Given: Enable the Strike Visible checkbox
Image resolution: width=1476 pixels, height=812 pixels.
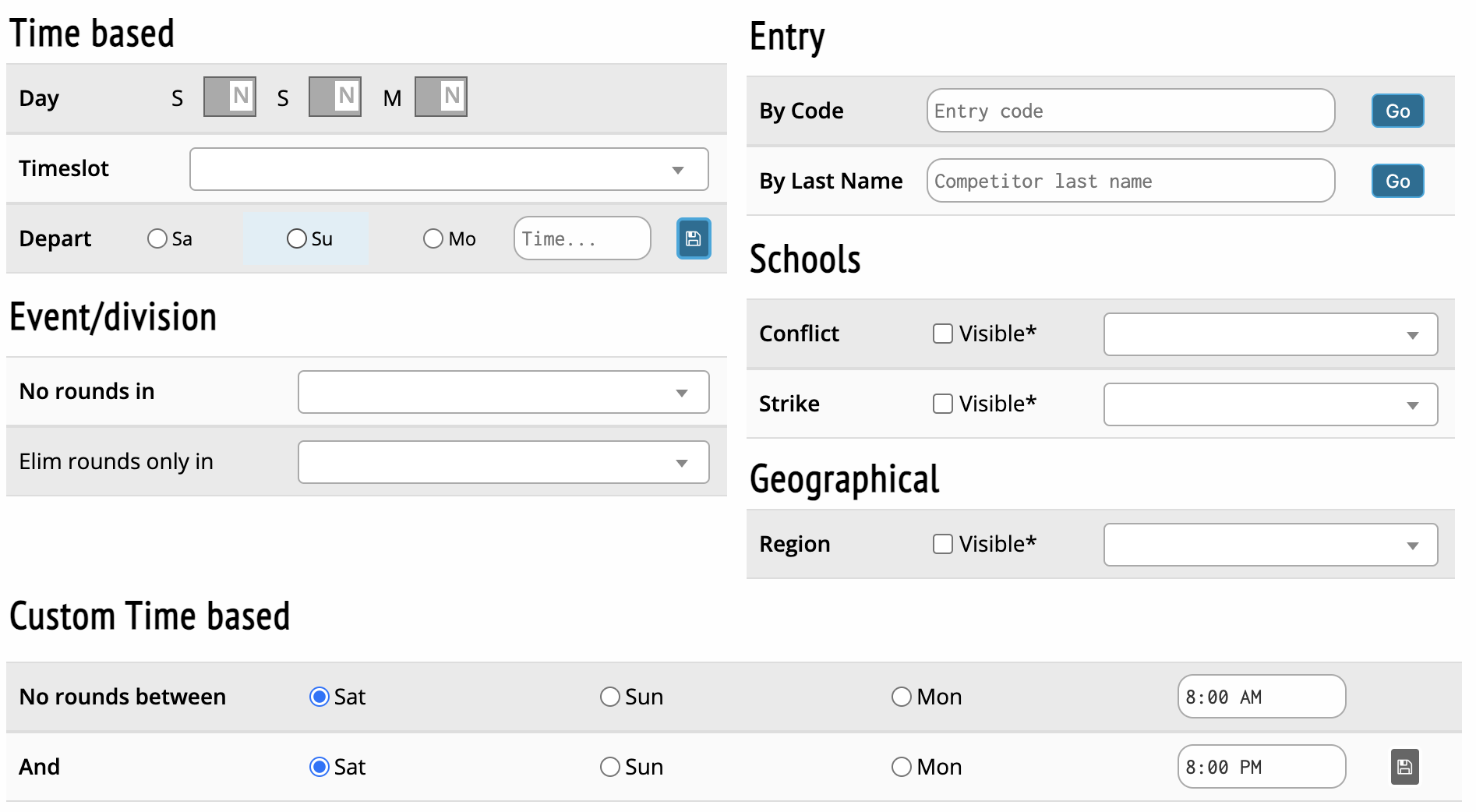Looking at the screenshot, I should (943, 404).
